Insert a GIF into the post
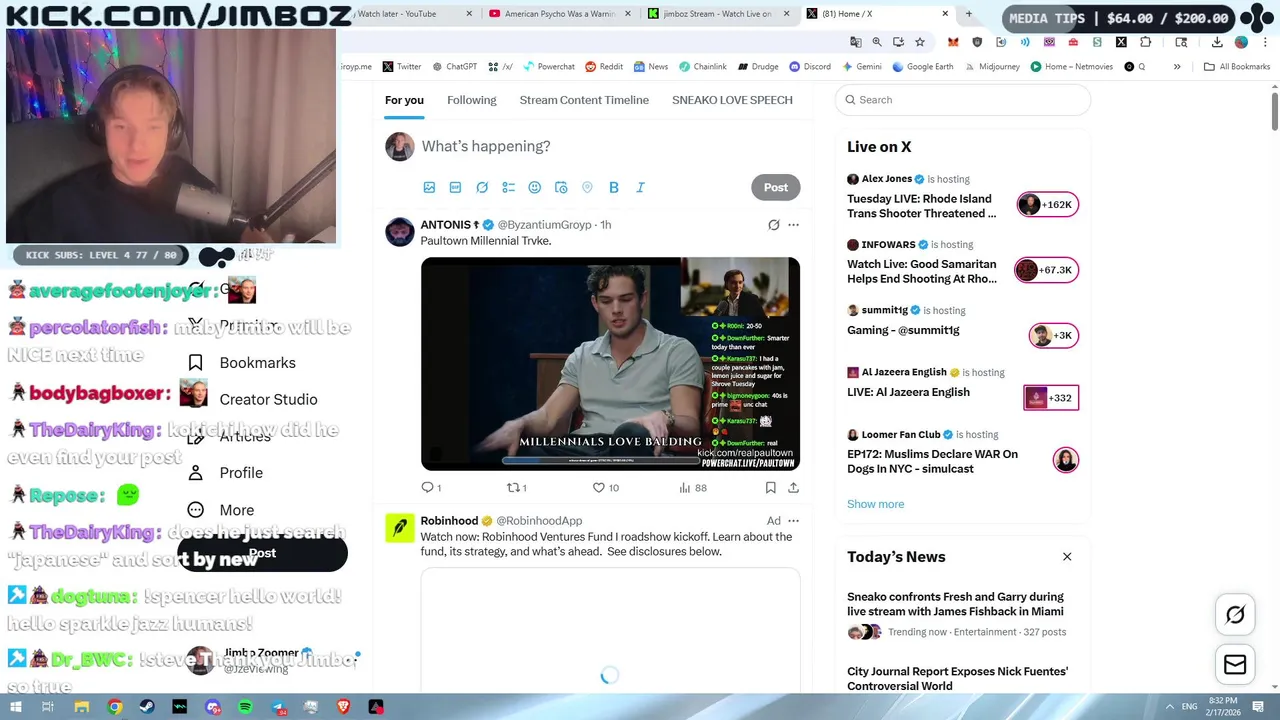Screen dimensions: 1280x720 click(455, 187)
